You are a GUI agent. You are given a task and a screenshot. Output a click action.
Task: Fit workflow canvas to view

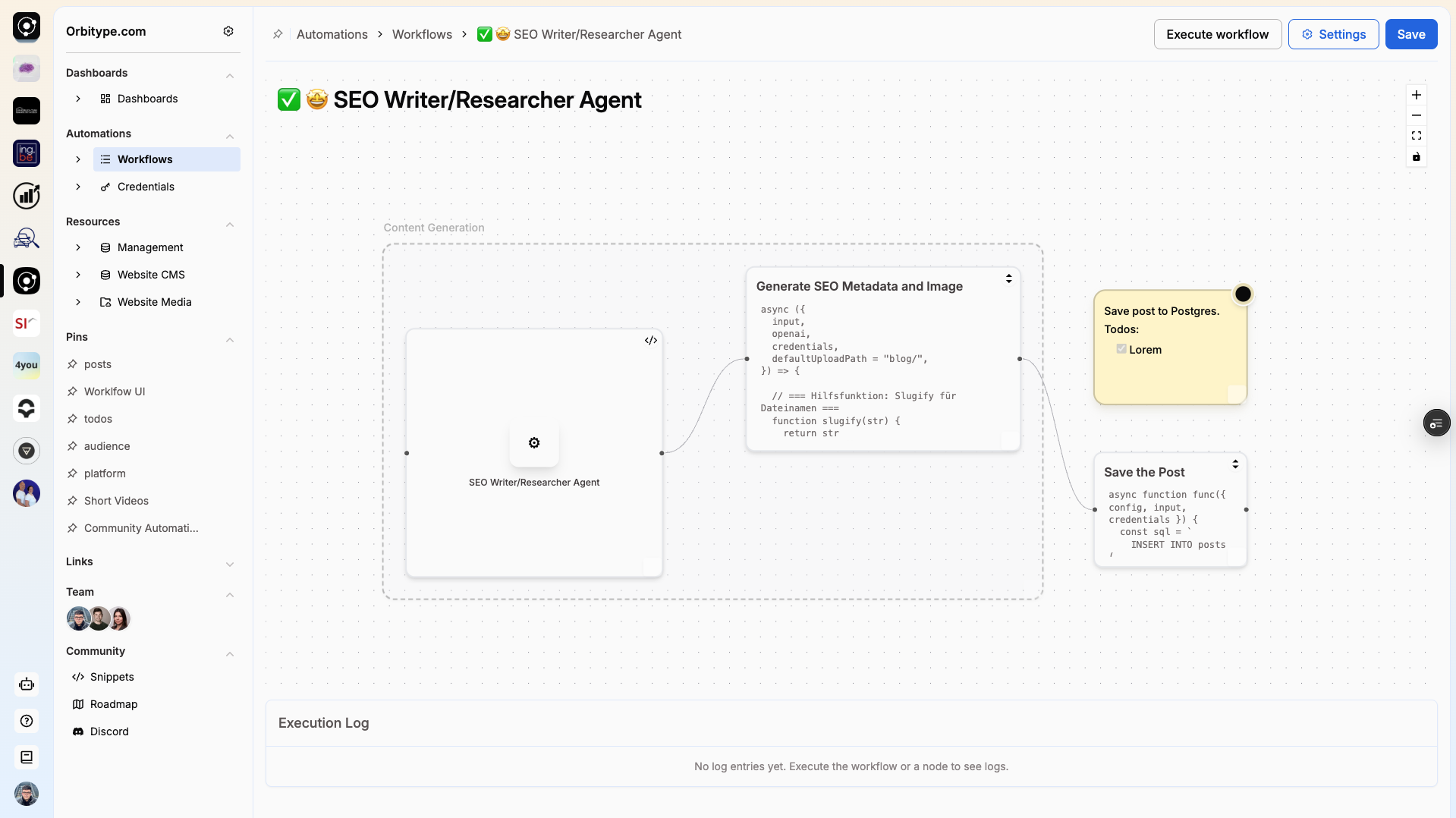(1416, 136)
